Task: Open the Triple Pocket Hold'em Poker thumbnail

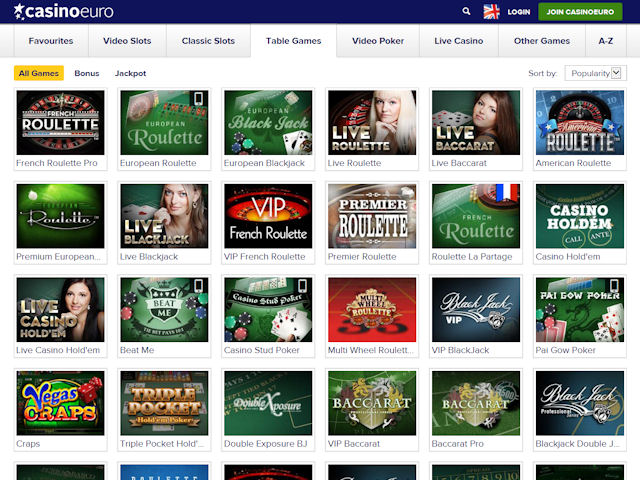Action: [164, 403]
